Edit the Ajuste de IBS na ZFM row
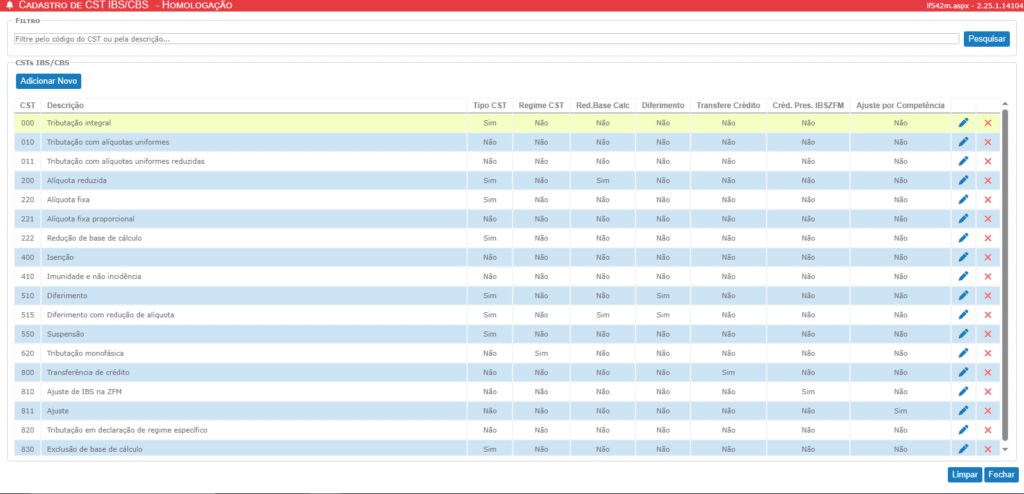The width and height of the screenshot is (1024, 494). pyautogui.click(x=963, y=392)
